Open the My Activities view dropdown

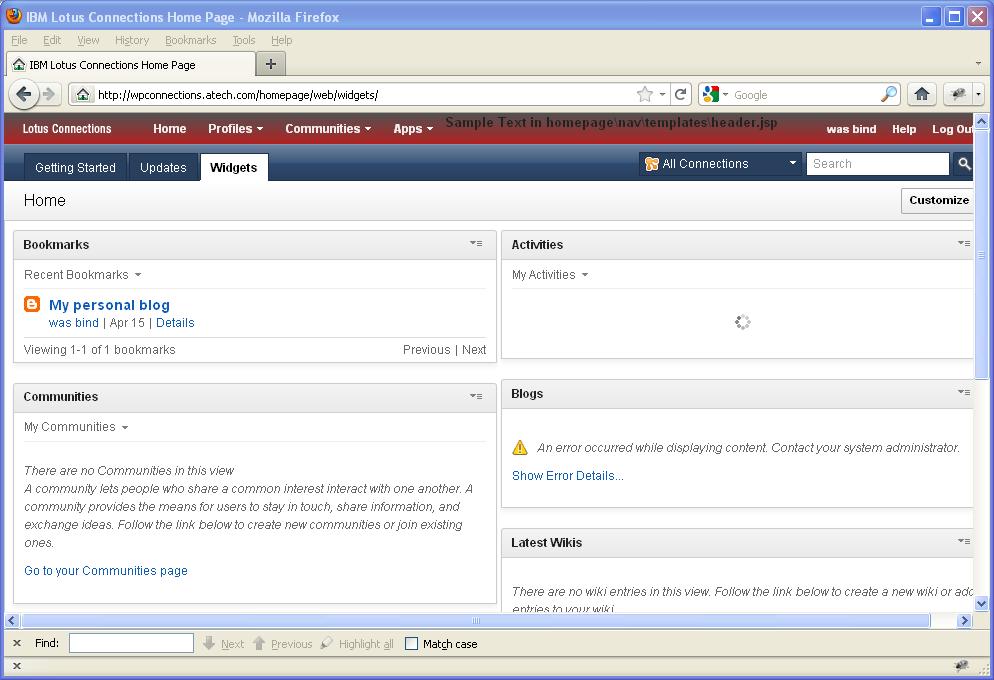coord(550,274)
